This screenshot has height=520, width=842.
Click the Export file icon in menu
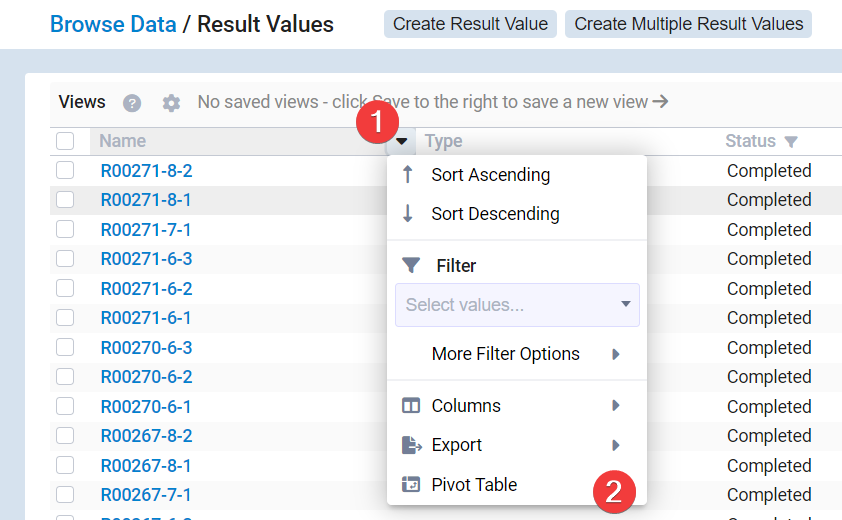point(410,445)
